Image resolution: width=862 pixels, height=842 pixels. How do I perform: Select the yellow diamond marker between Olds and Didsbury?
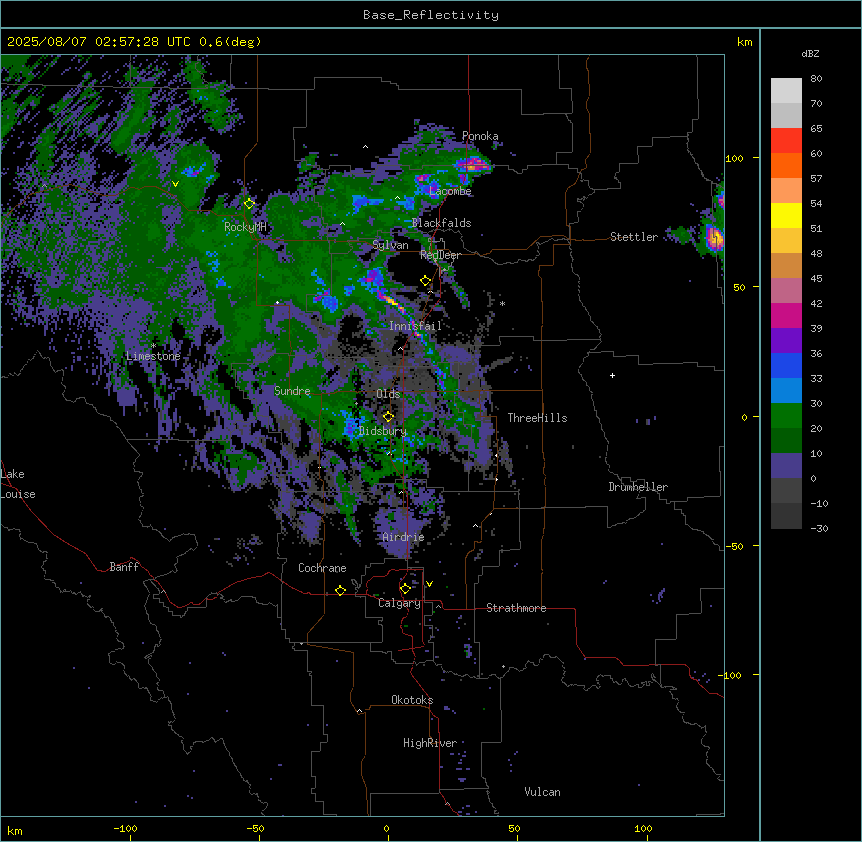coord(388,417)
